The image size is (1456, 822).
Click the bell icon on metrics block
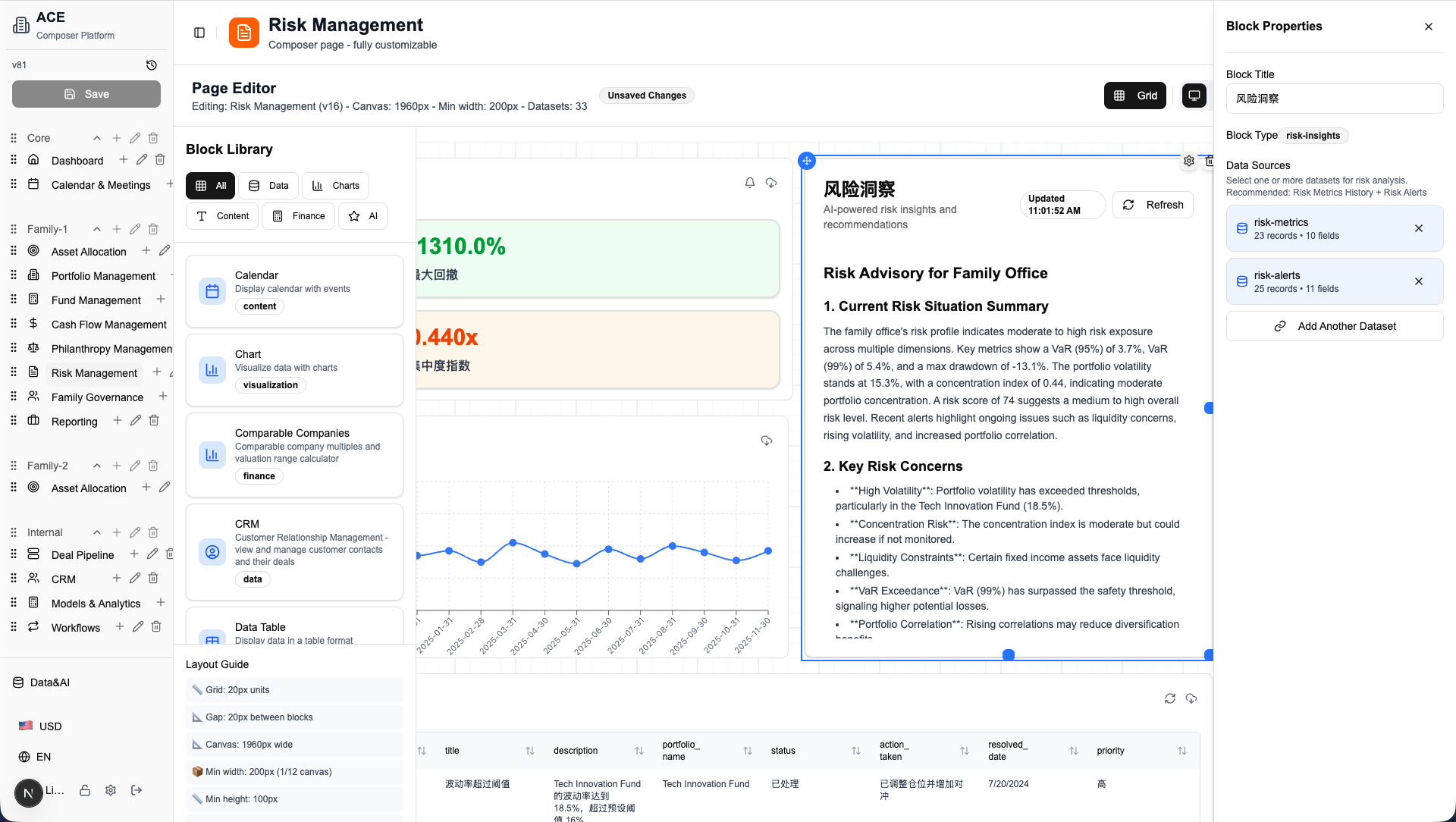click(x=750, y=183)
